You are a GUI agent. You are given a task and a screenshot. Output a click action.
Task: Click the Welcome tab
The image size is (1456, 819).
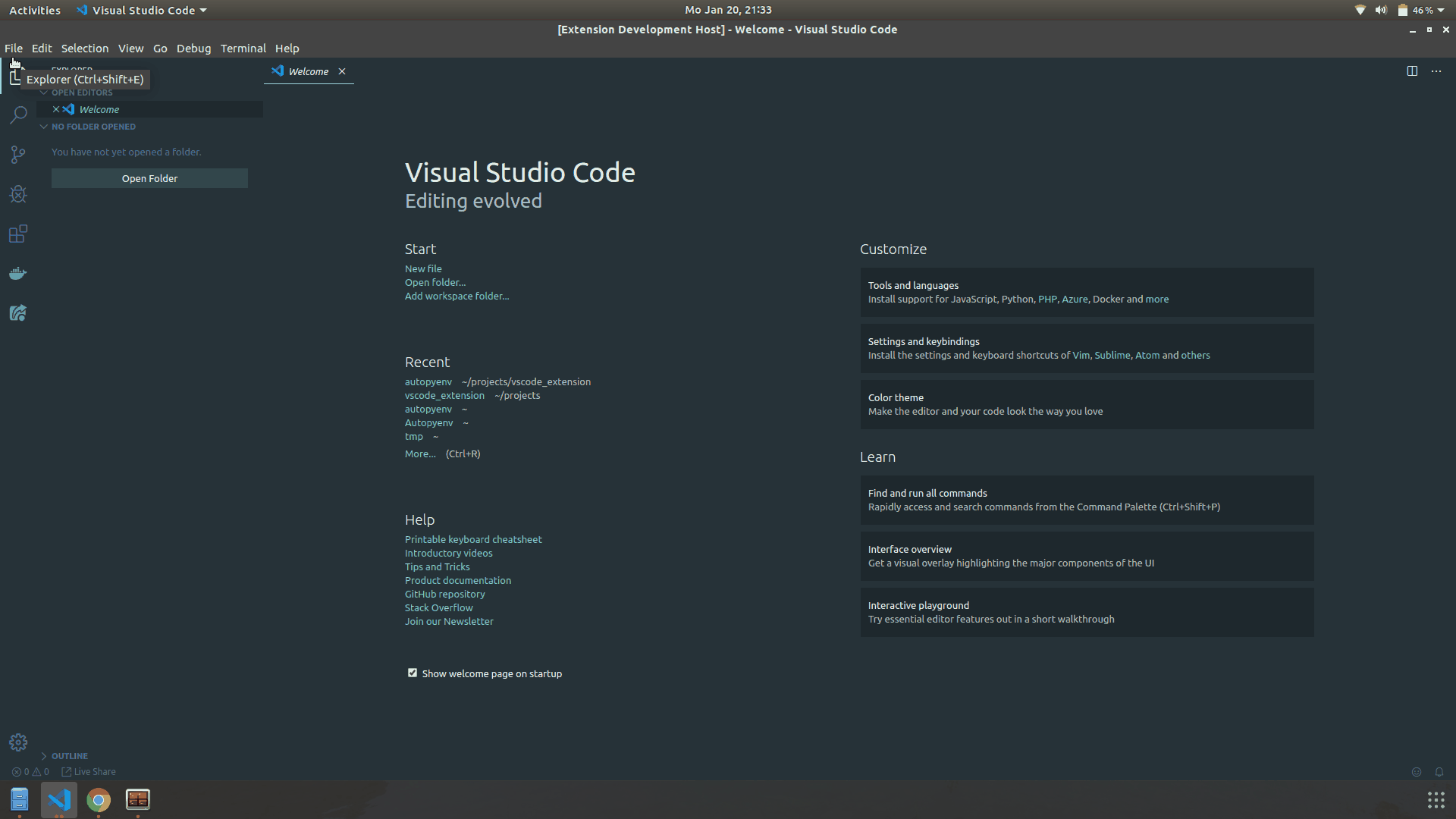coord(308,70)
